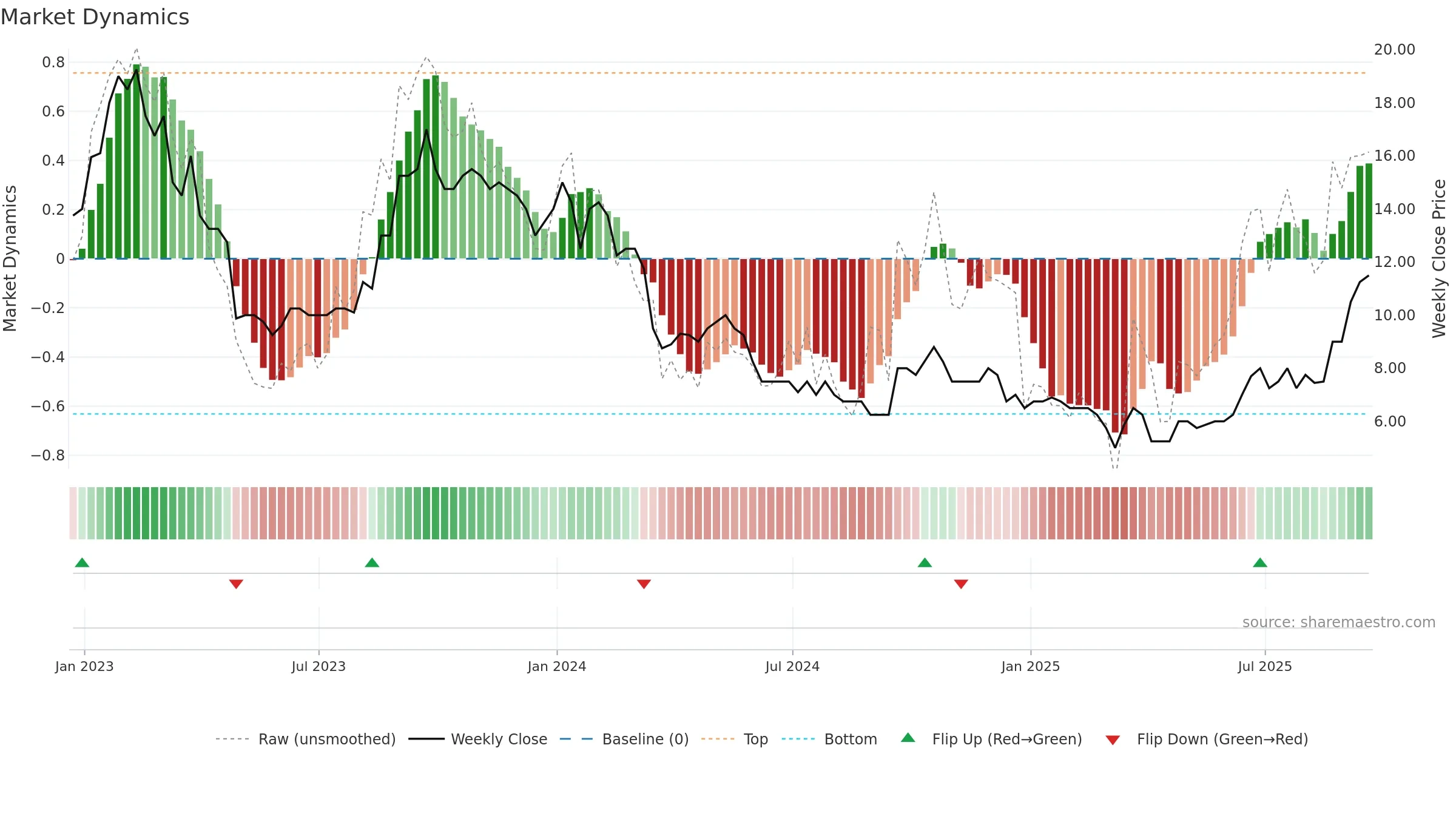Click the orange dashed Top threshold line
Screen dimensions: 1456x819
point(719,73)
